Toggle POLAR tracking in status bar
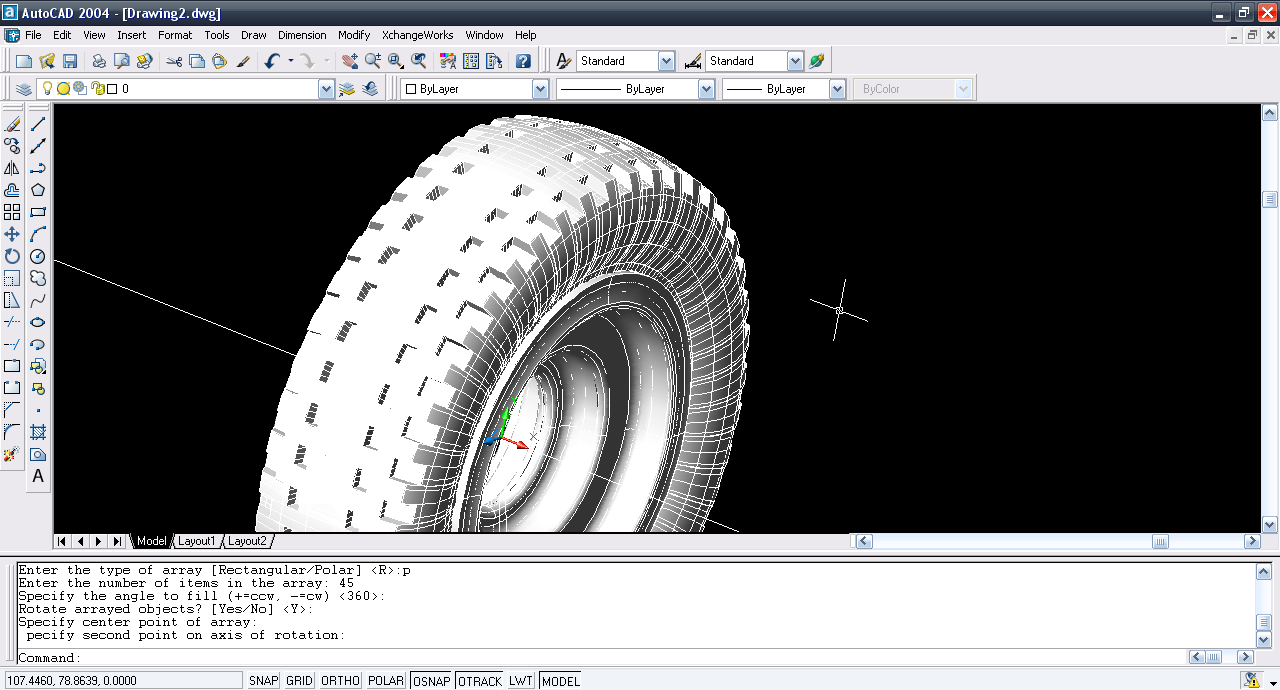This screenshot has width=1280, height=690. (x=386, y=681)
